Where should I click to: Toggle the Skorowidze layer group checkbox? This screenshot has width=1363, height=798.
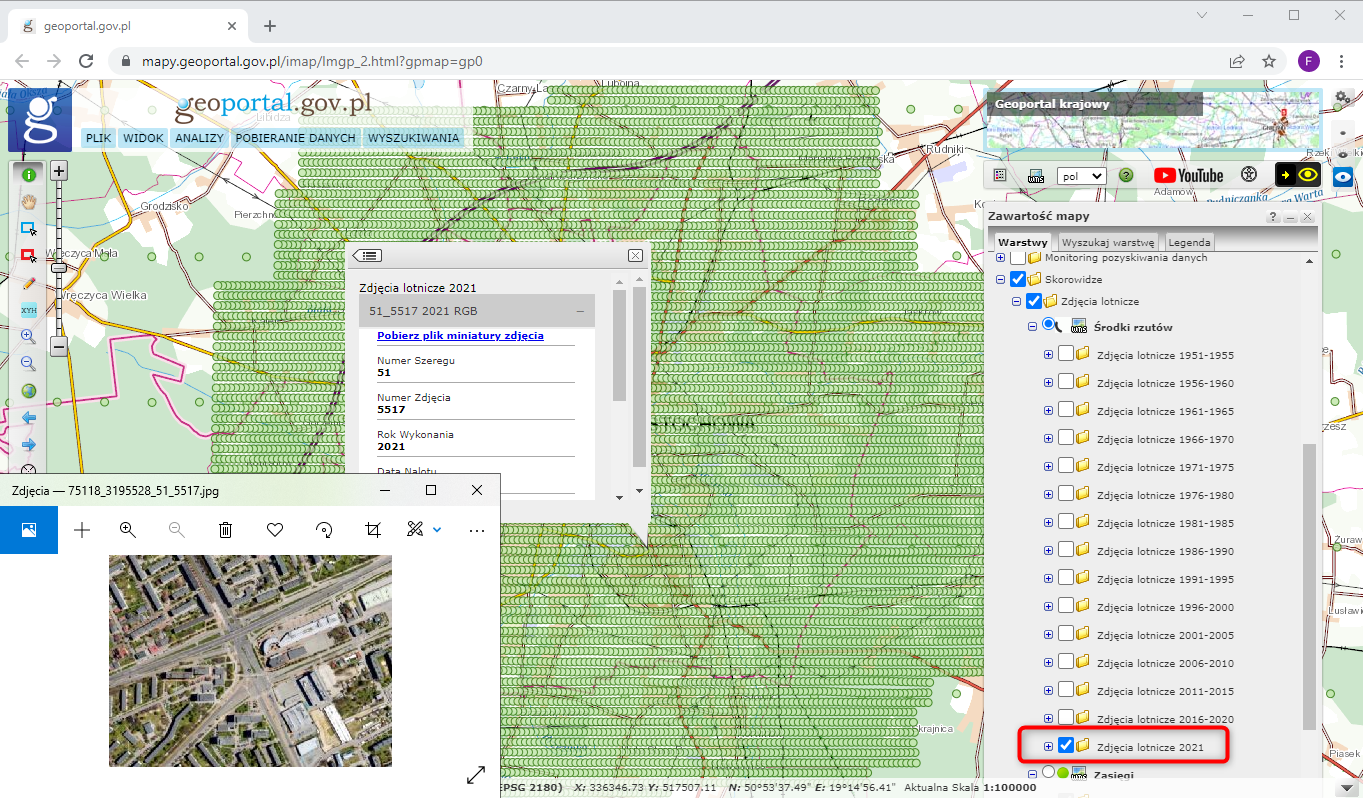1018,280
